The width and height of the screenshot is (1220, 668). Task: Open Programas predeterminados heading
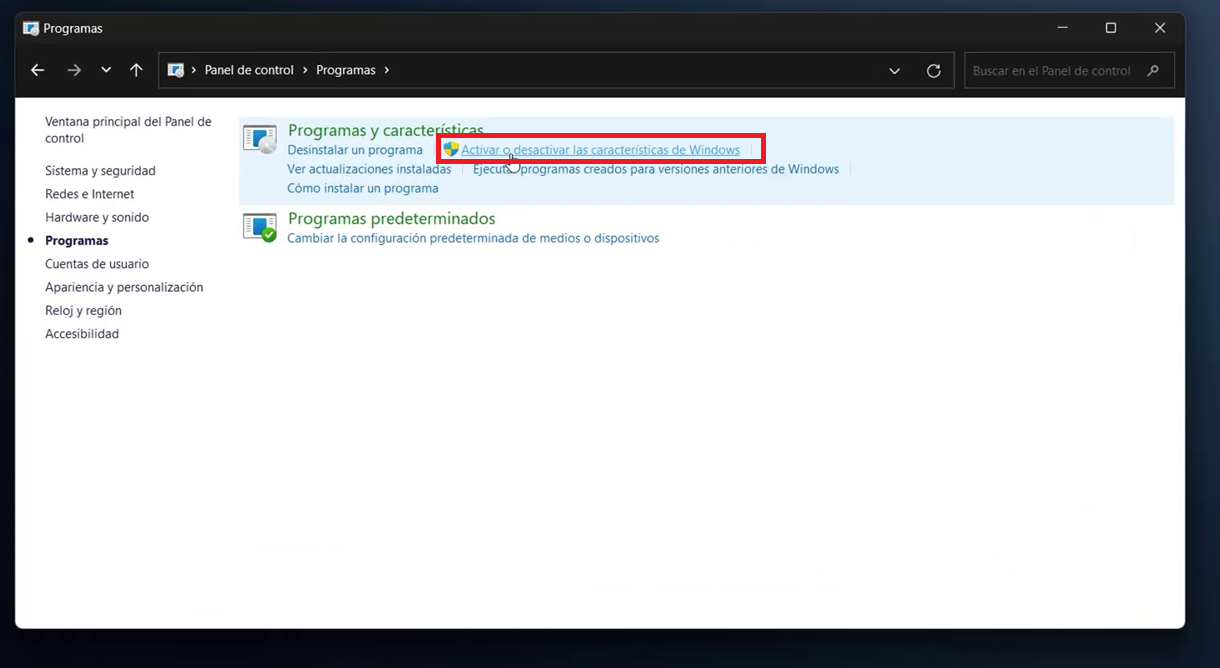[x=392, y=218]
